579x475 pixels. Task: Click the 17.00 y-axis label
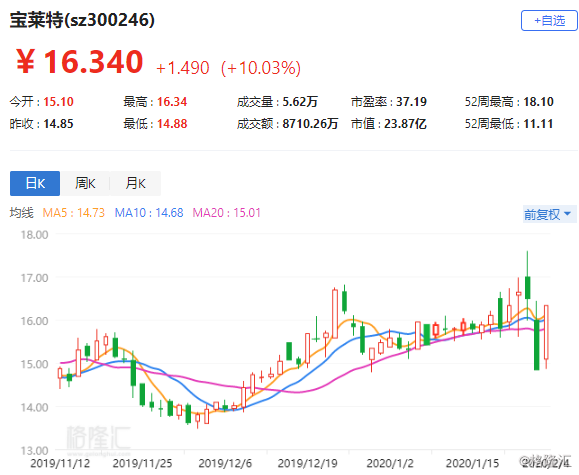click(35, 278)
